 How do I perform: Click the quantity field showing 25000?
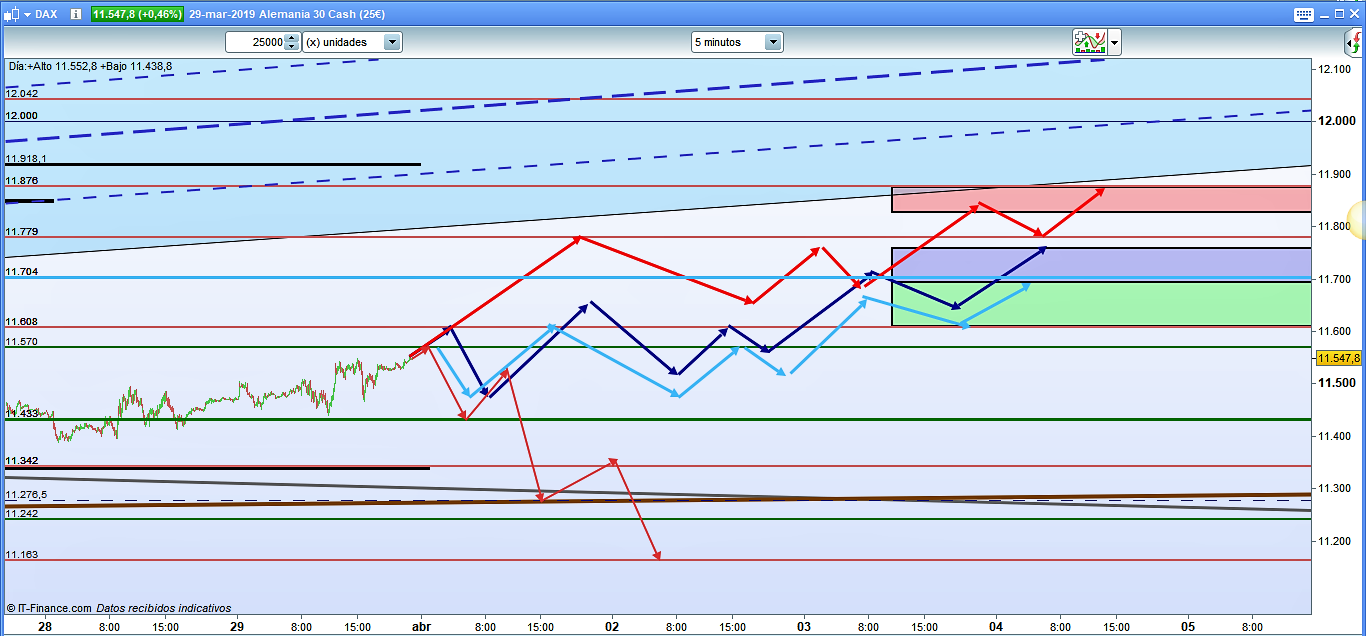[254, 42]
